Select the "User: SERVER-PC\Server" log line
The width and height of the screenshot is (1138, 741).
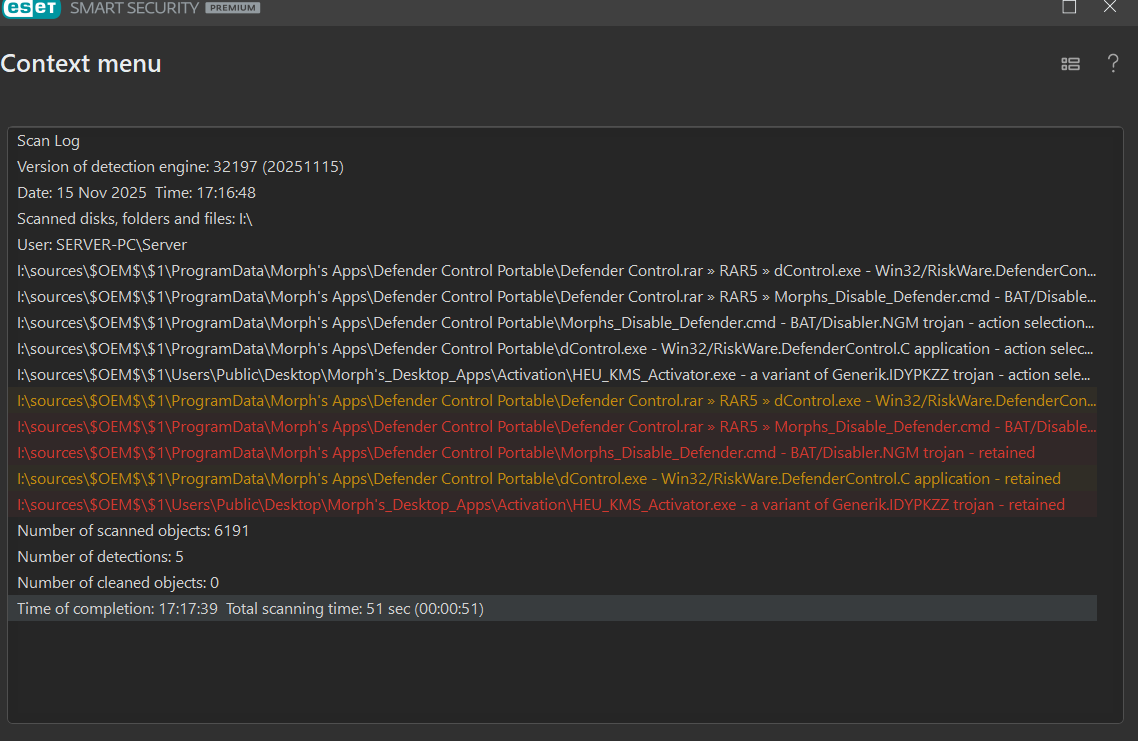point(102,245)
